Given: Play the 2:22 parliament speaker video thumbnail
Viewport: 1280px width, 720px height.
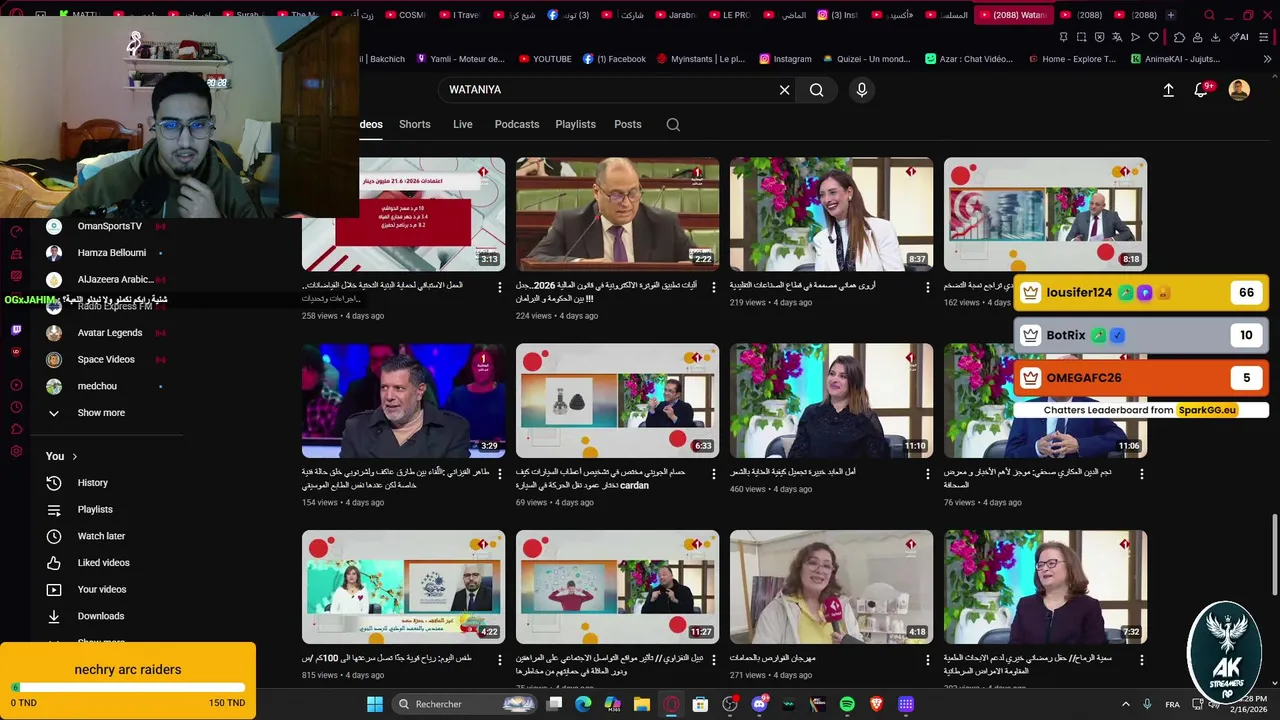Looking at the screenshot, I should coord(617,214).
